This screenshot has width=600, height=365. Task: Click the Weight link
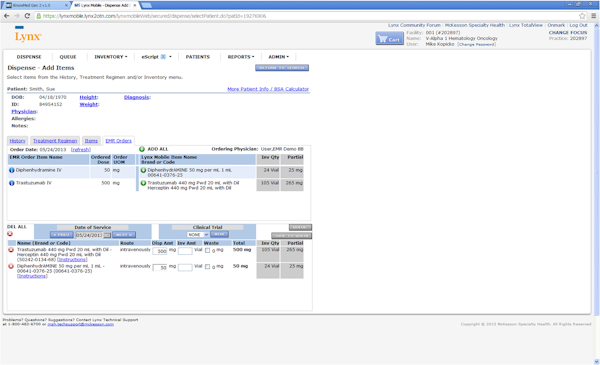coord(89,104)
